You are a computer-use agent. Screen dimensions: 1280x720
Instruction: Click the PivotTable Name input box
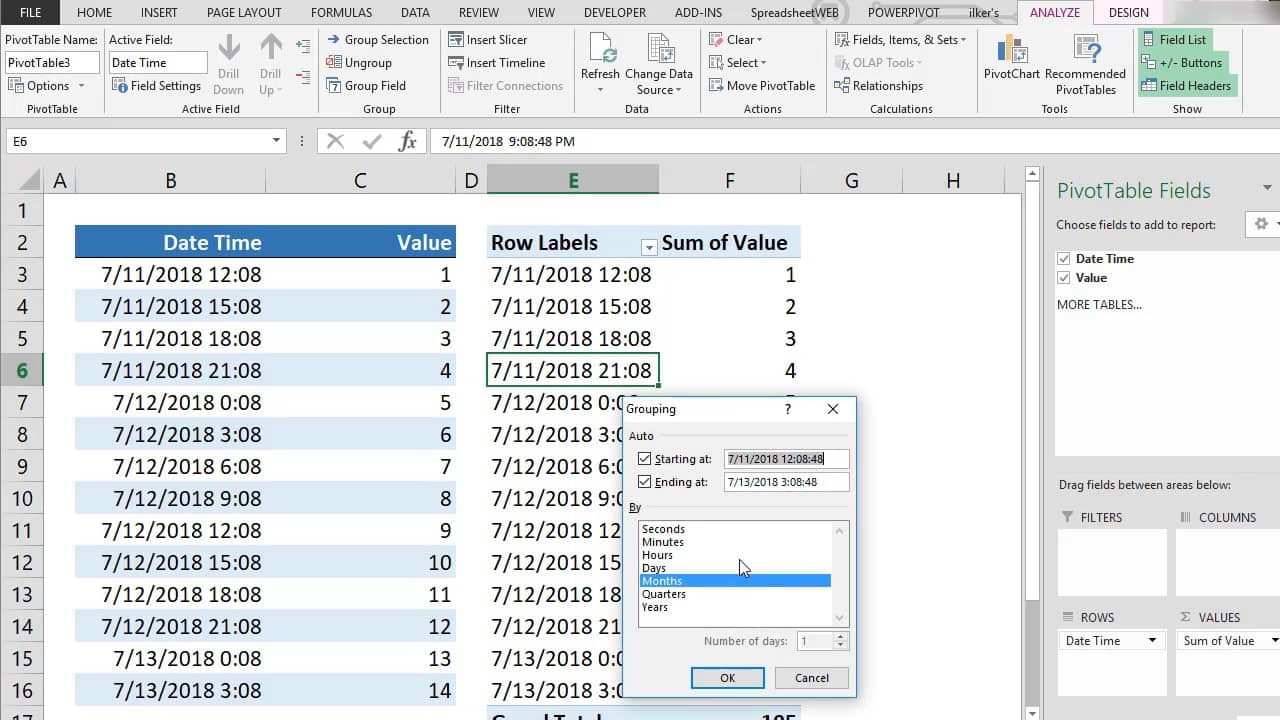(52, 63)
